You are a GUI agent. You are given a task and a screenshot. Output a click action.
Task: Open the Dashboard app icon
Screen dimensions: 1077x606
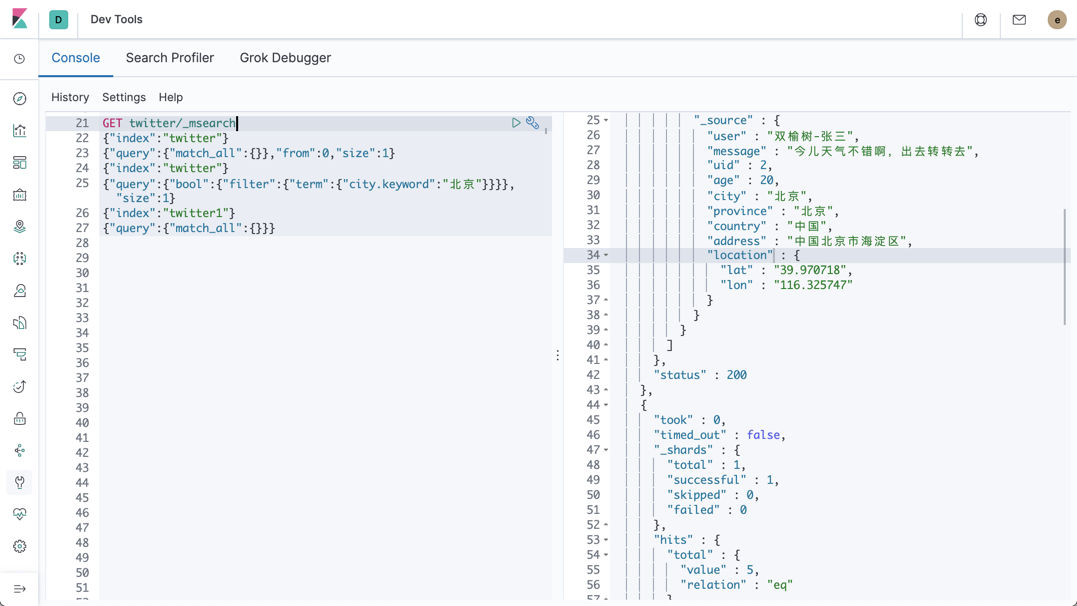20,162
